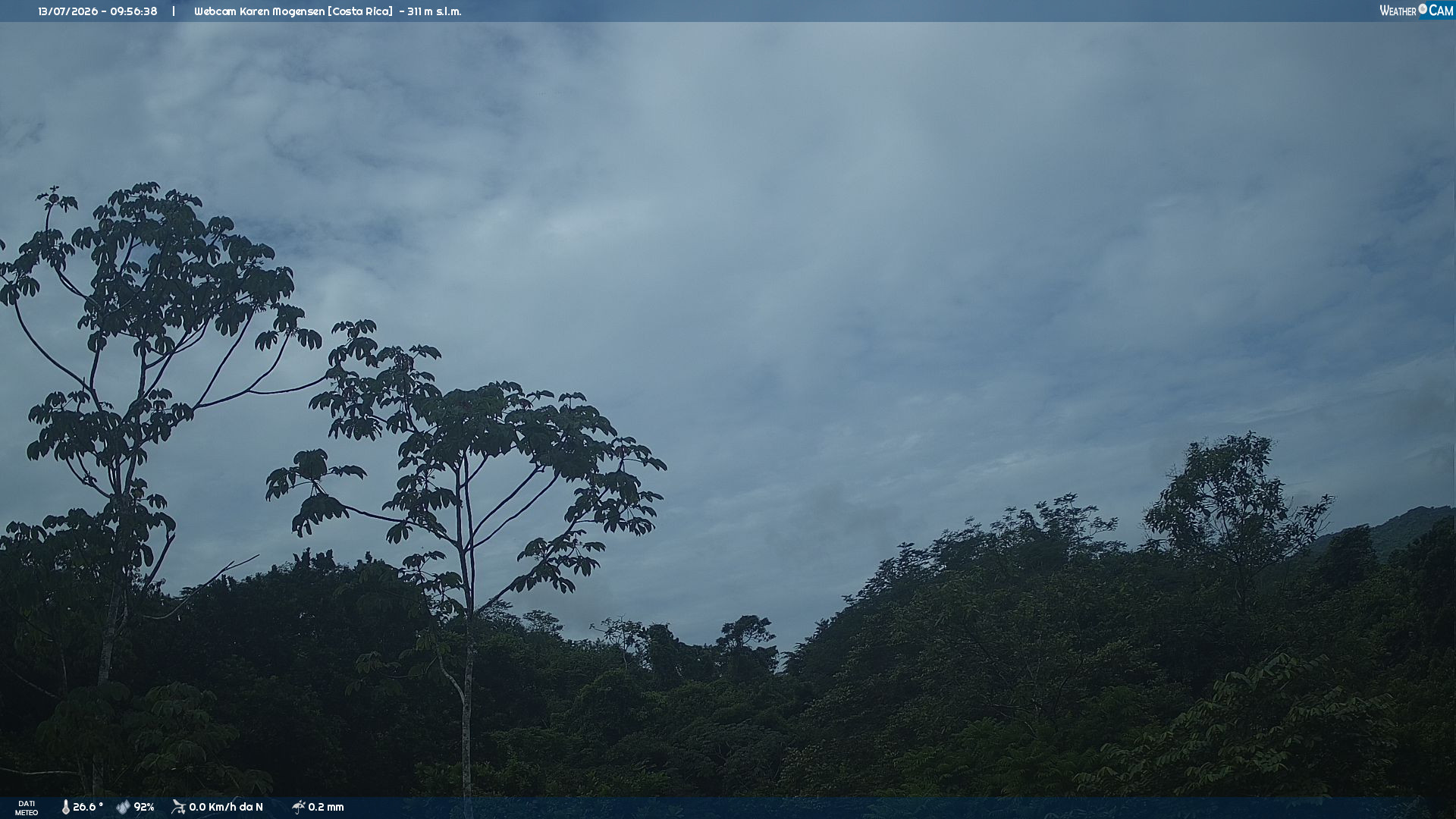Image resolution: width=1456 pixels, height=819 pixels.
Task: Select the rainfall value 0.2 mm
Action: pyautogui.click(x=326, y=808)
